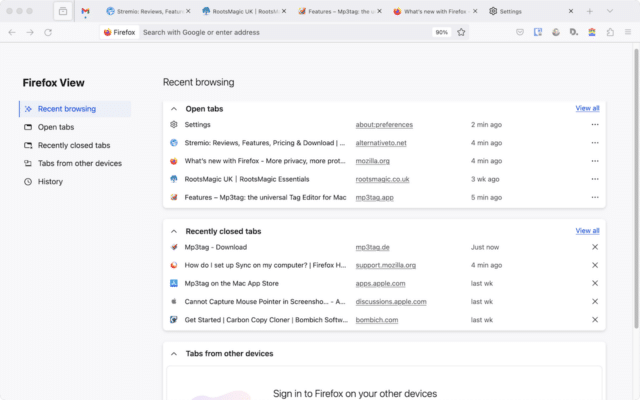
Task: Open the support.mozilla.org link
Action: [x=386, y=265]
